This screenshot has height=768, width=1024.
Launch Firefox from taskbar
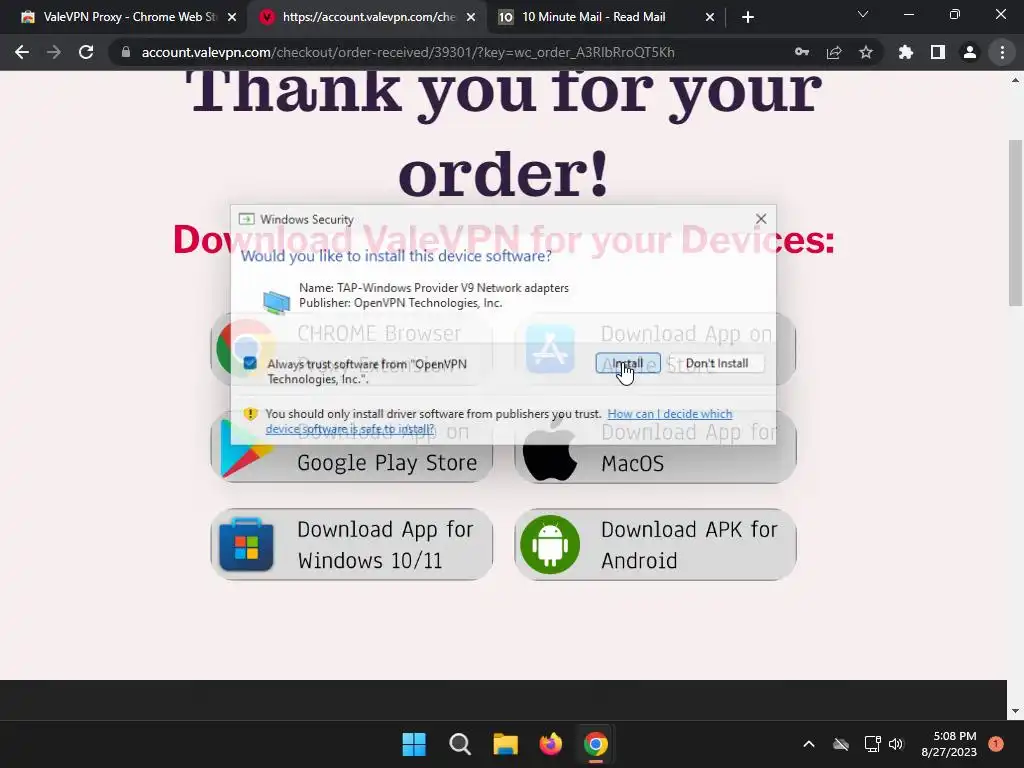pos(551,744)
